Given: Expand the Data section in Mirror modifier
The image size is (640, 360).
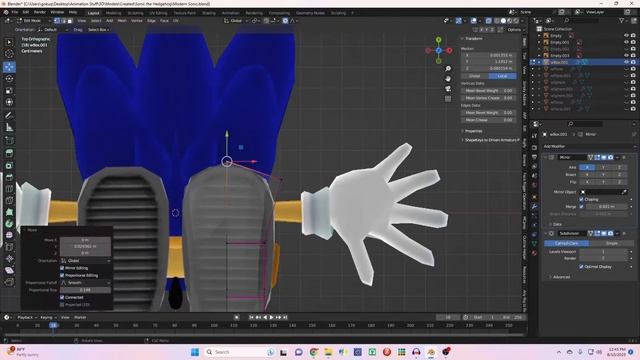Looking at the screenshot, I should coord(557,224).
